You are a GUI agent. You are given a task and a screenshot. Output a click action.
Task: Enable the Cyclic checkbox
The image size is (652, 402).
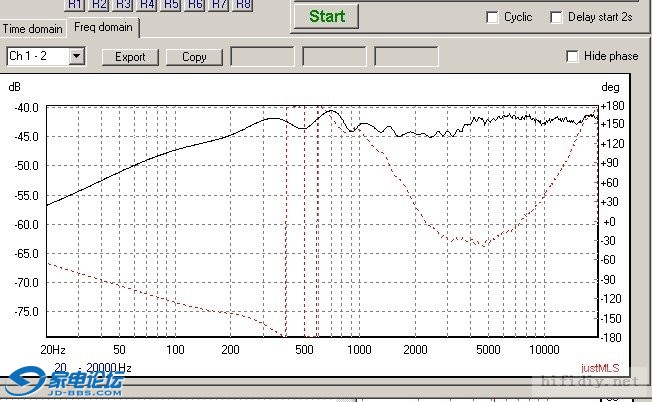pyautogui.click(x=492, y=17)
